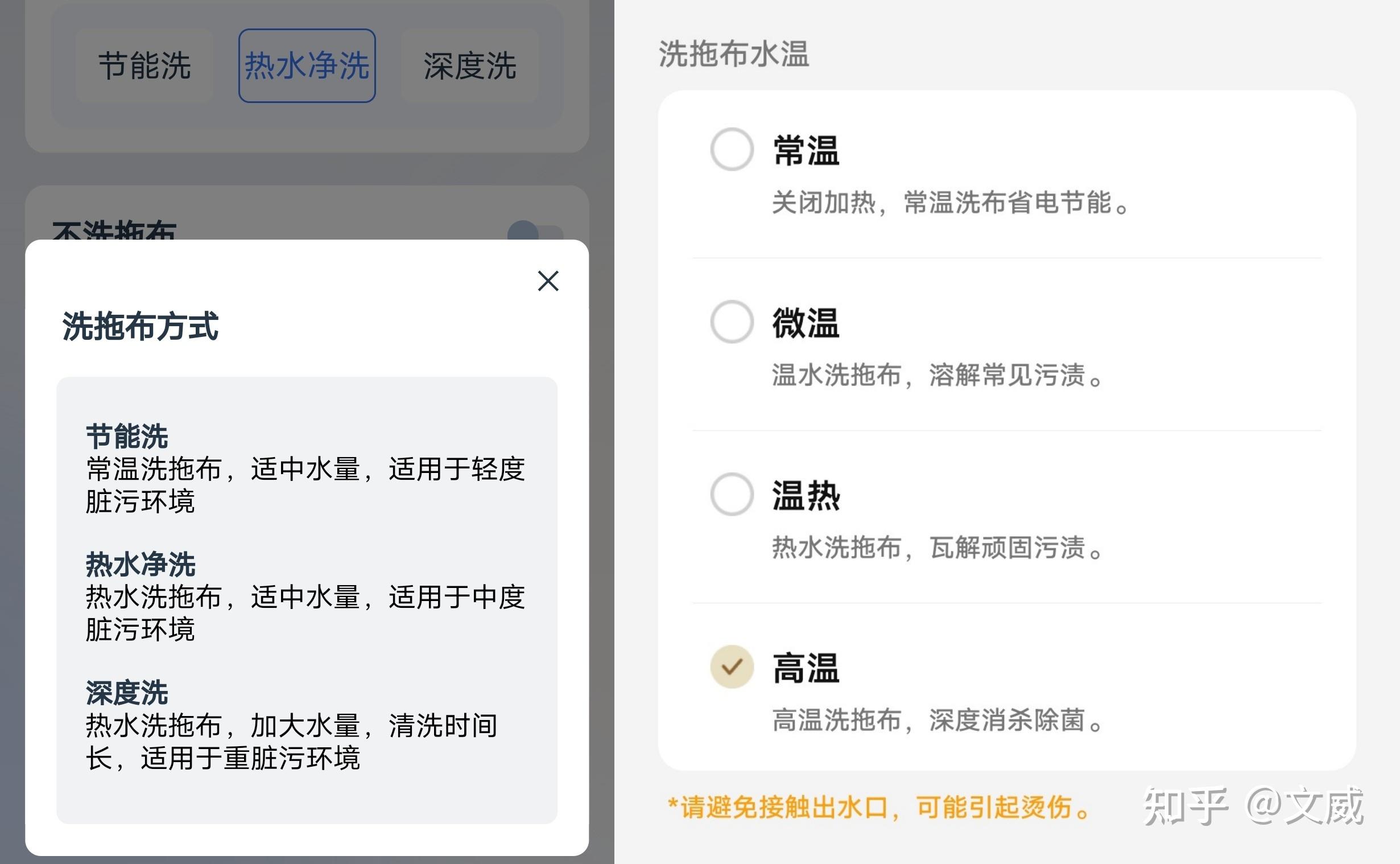
Task: Click the orange scald warning text
Action: click(880, 808)
